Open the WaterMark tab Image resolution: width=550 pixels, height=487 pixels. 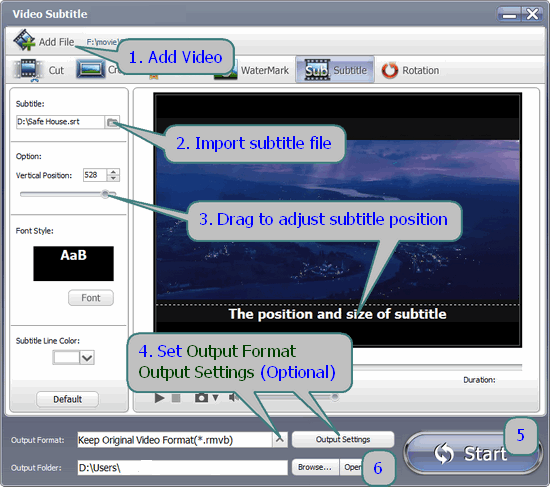[264, 70]
